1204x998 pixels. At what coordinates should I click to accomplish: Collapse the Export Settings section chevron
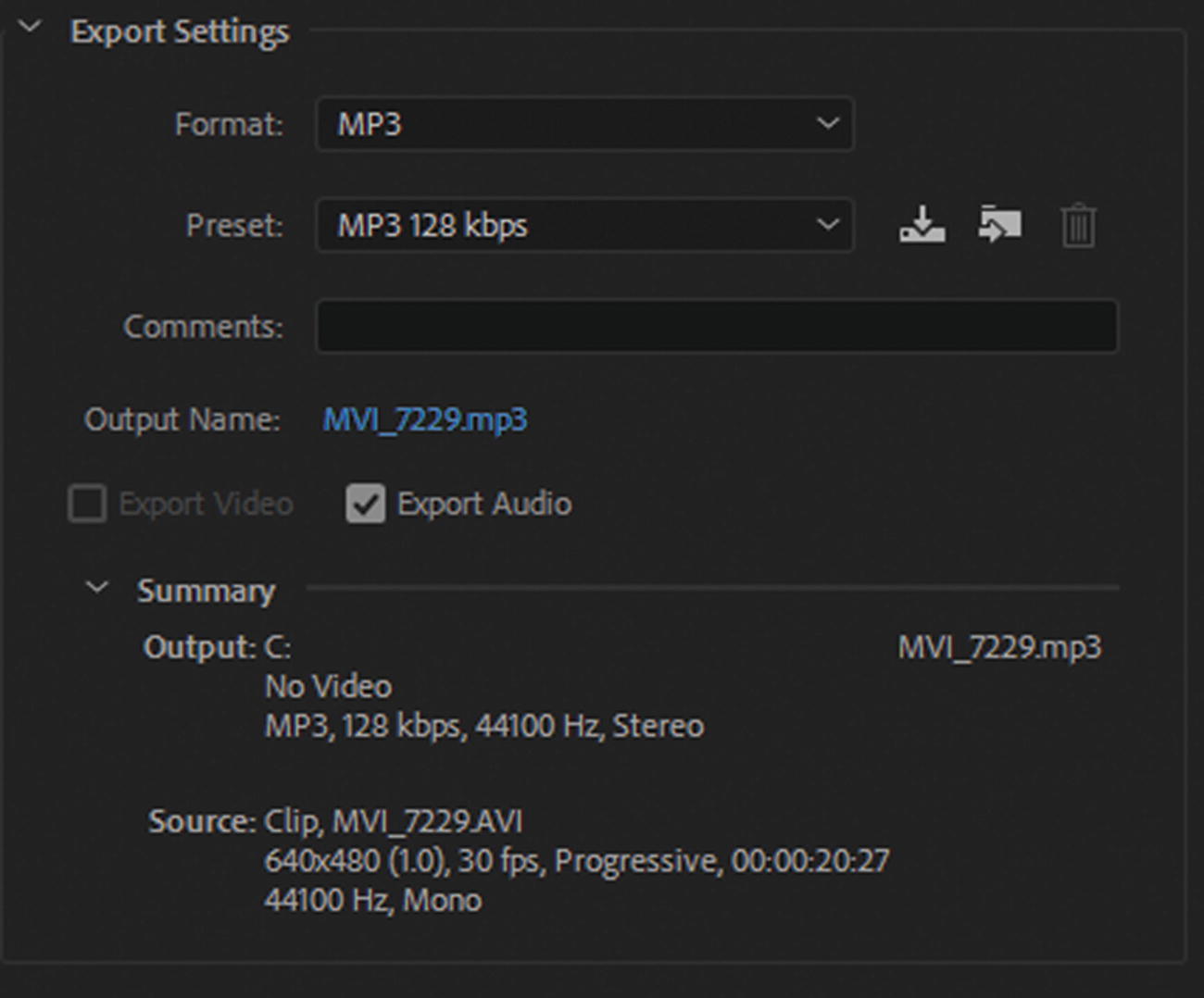(31, 28)
